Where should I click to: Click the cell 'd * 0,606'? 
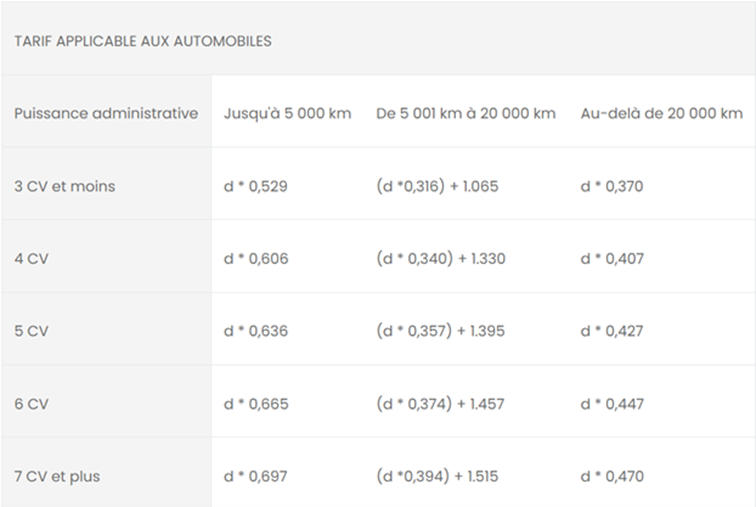(x=256, y=259)
